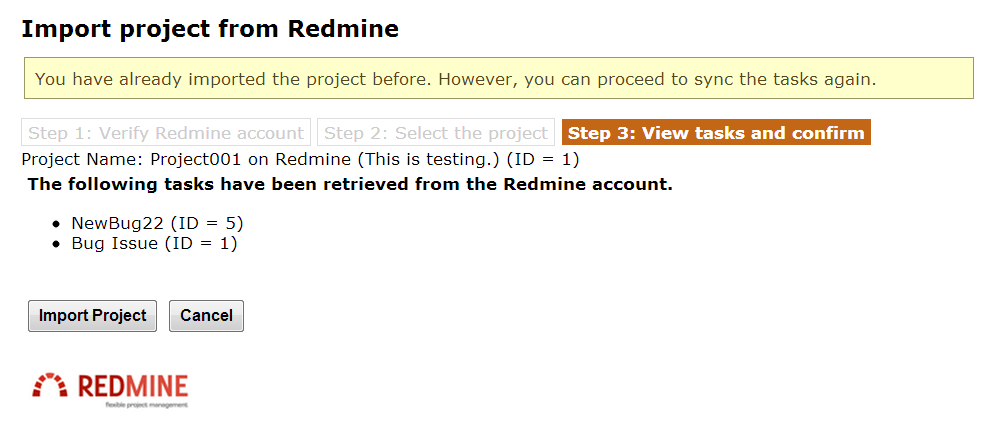Click the "flexible project management" tagline
This screenshot has width=985, height=438.
[146, 405]
